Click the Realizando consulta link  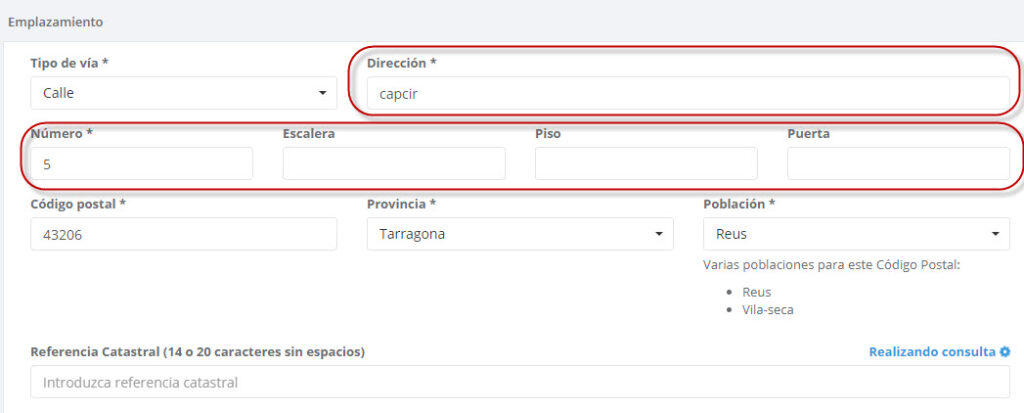click(932, 352)
